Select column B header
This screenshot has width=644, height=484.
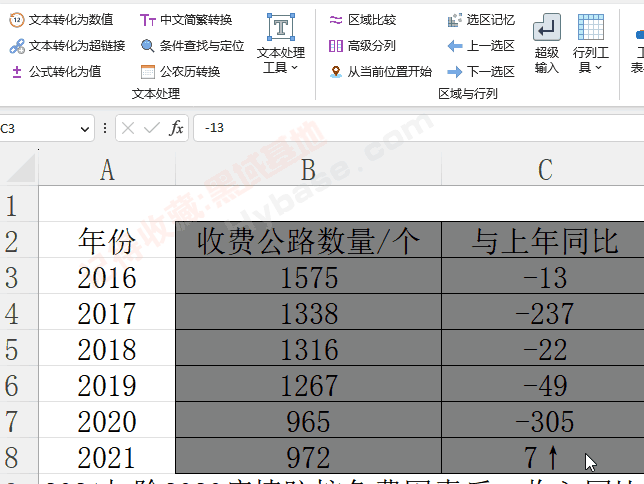pyautogui.click(x=308, y=169)
